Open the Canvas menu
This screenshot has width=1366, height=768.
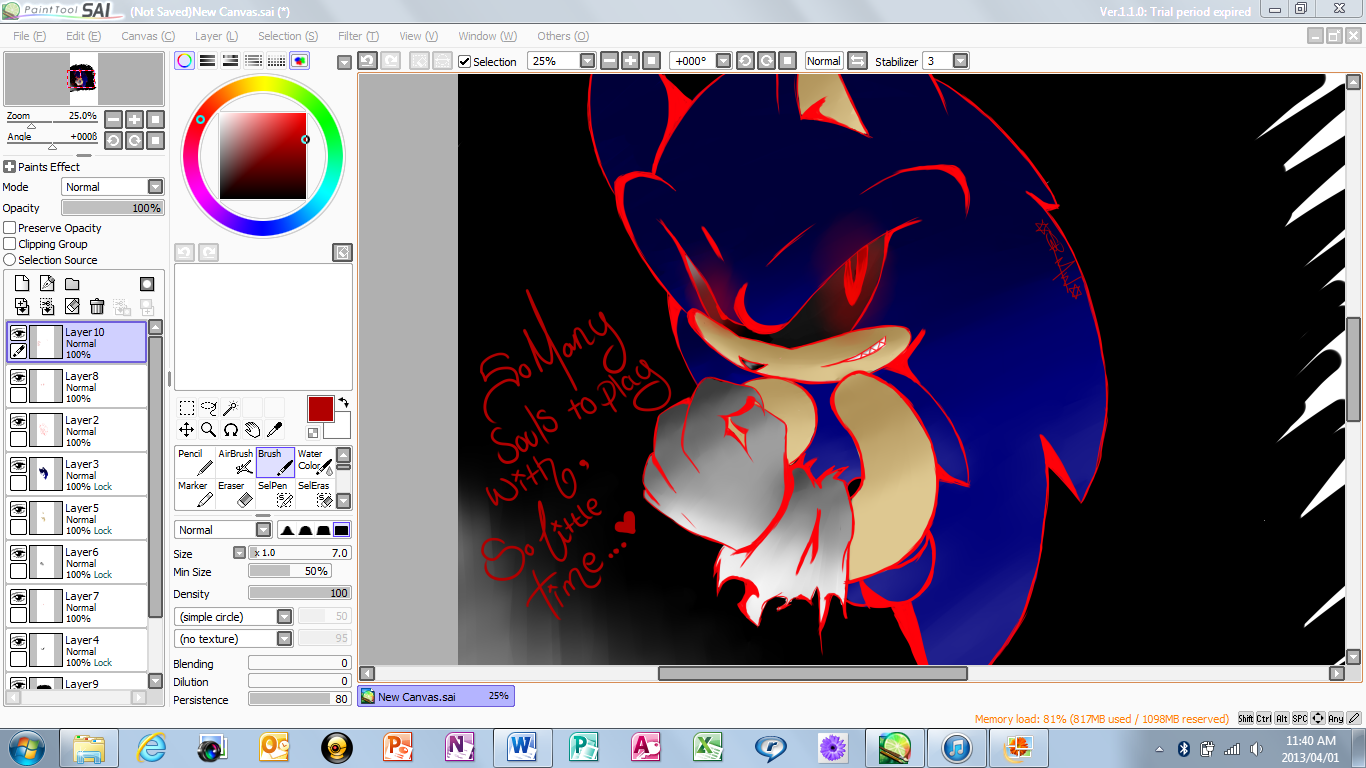[146, 36]
